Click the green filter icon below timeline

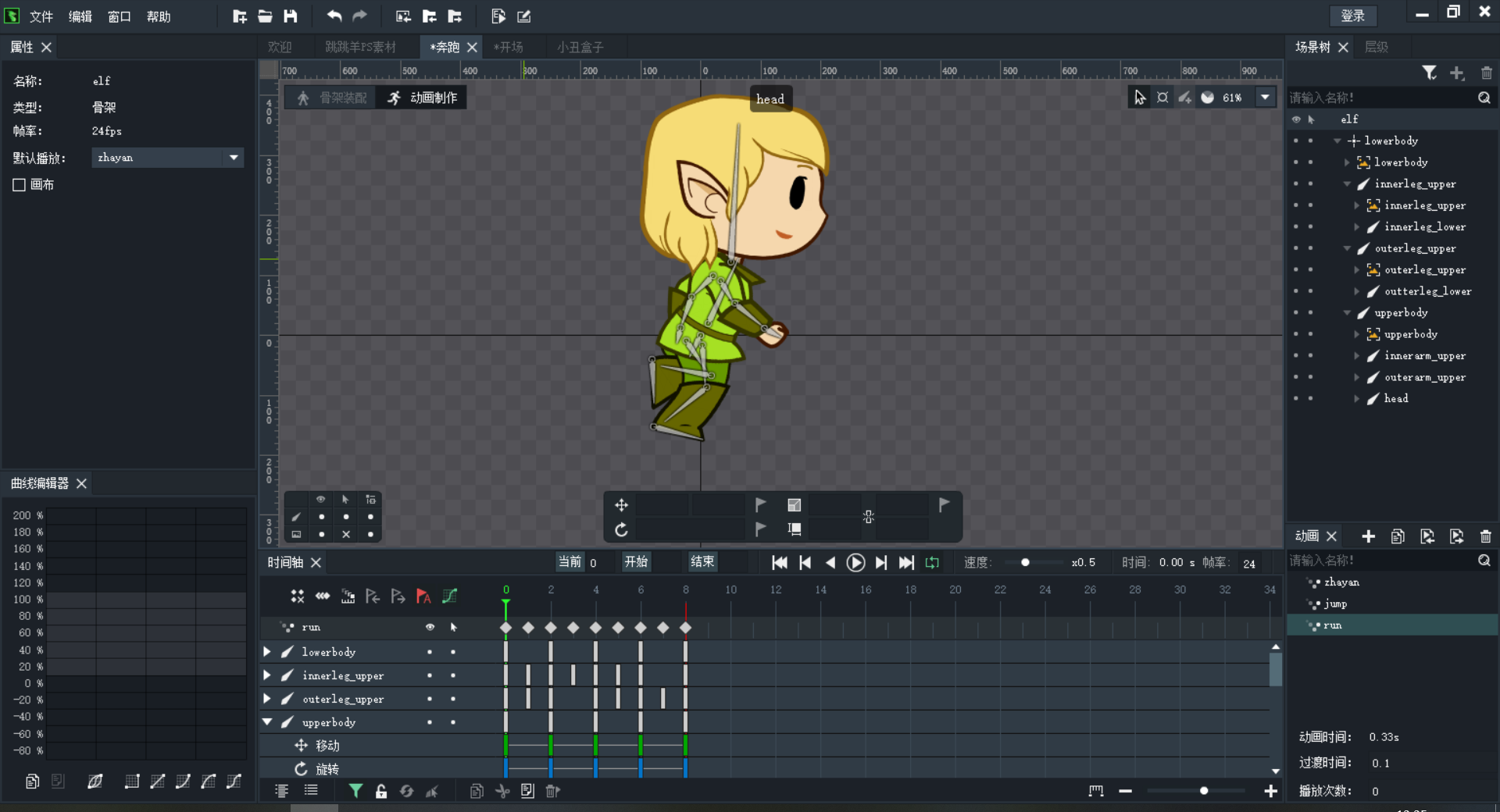(355, 791)
